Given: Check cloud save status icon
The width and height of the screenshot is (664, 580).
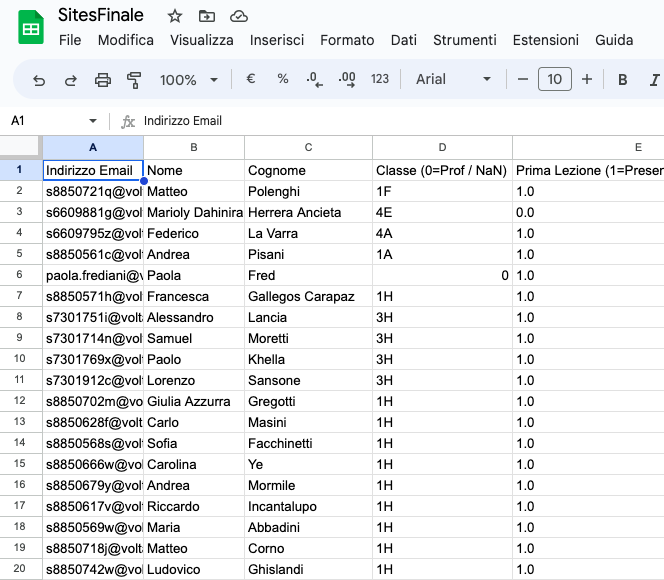Looking at the screenshot, I should [239, 17].
